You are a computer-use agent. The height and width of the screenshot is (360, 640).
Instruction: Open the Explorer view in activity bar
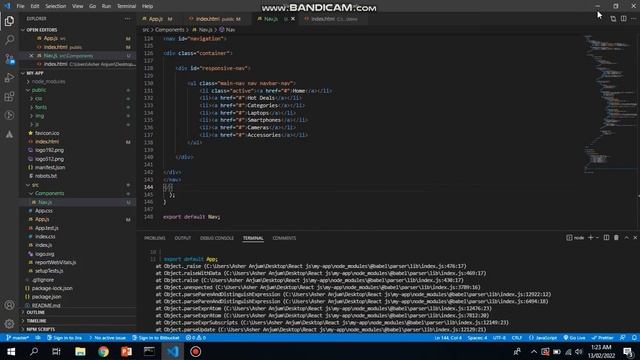pos(9,21)
